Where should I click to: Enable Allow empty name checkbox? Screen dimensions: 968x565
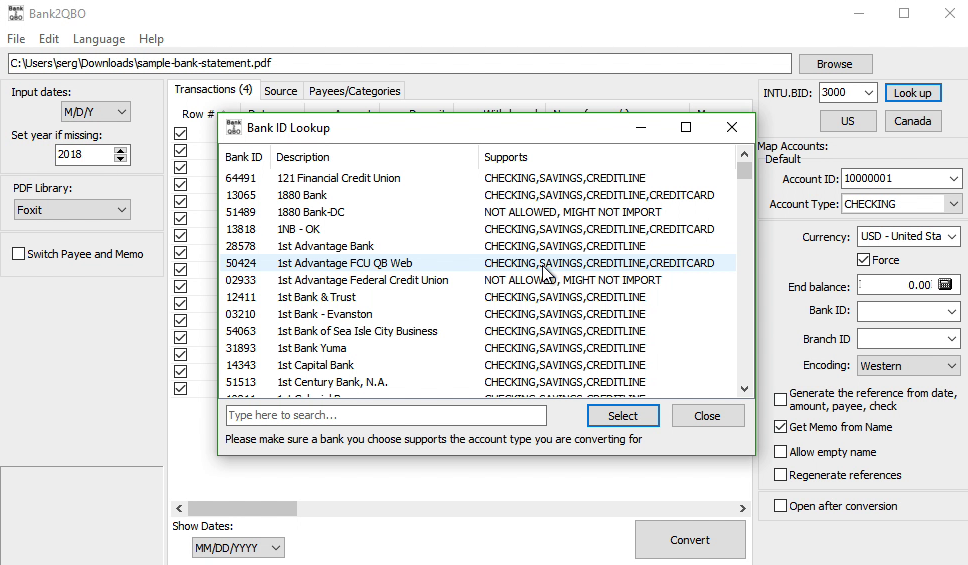click(x=780, y=452)
